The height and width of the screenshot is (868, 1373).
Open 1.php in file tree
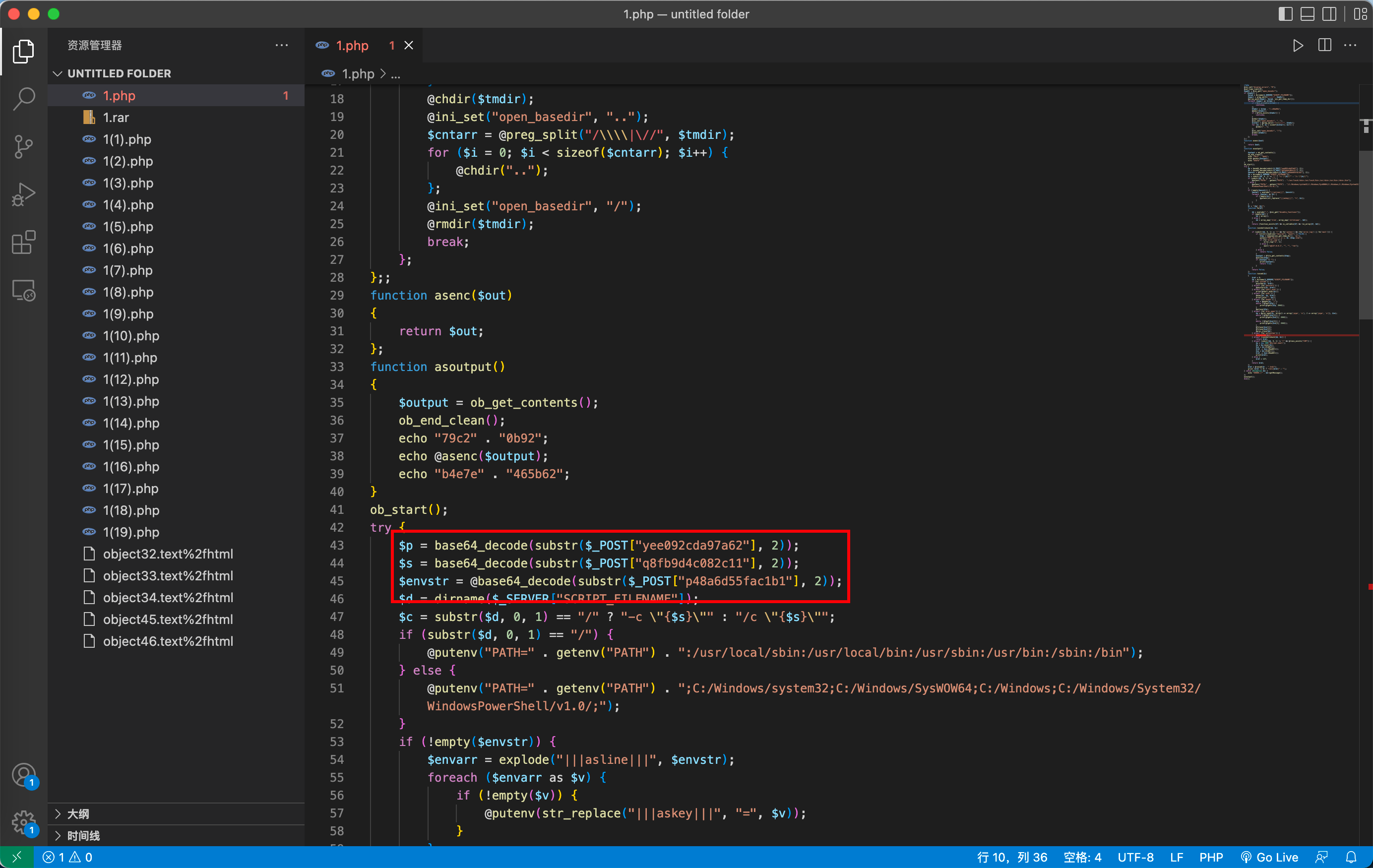coord(176,96)
